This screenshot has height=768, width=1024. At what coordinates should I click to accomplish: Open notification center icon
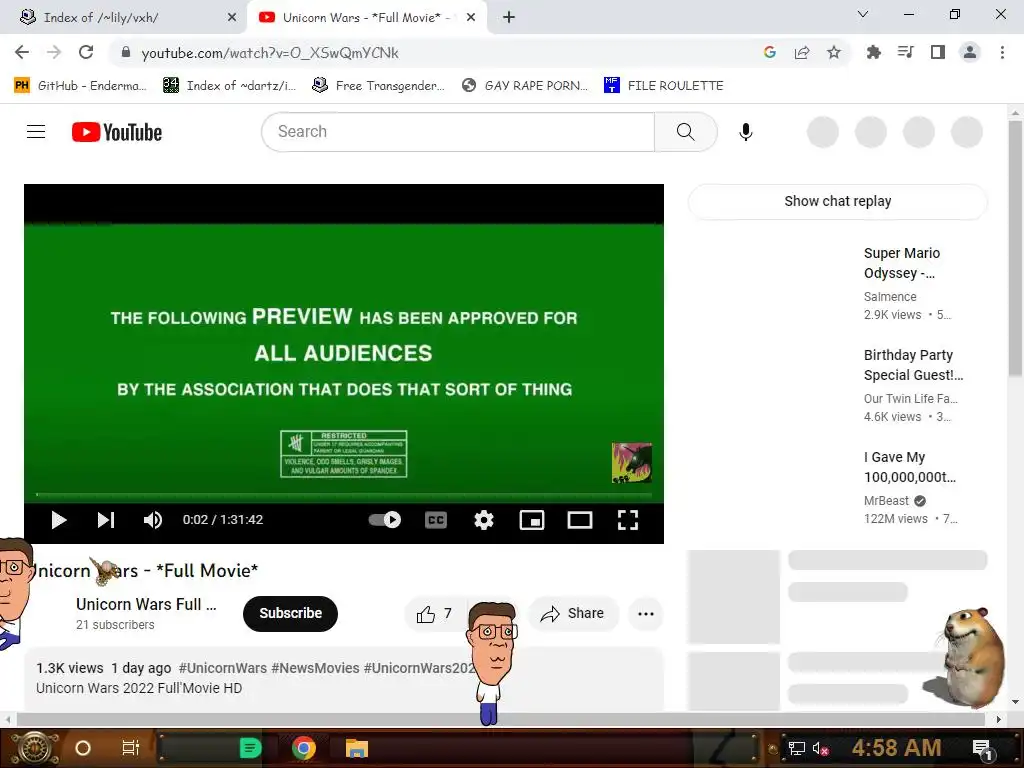982,748
